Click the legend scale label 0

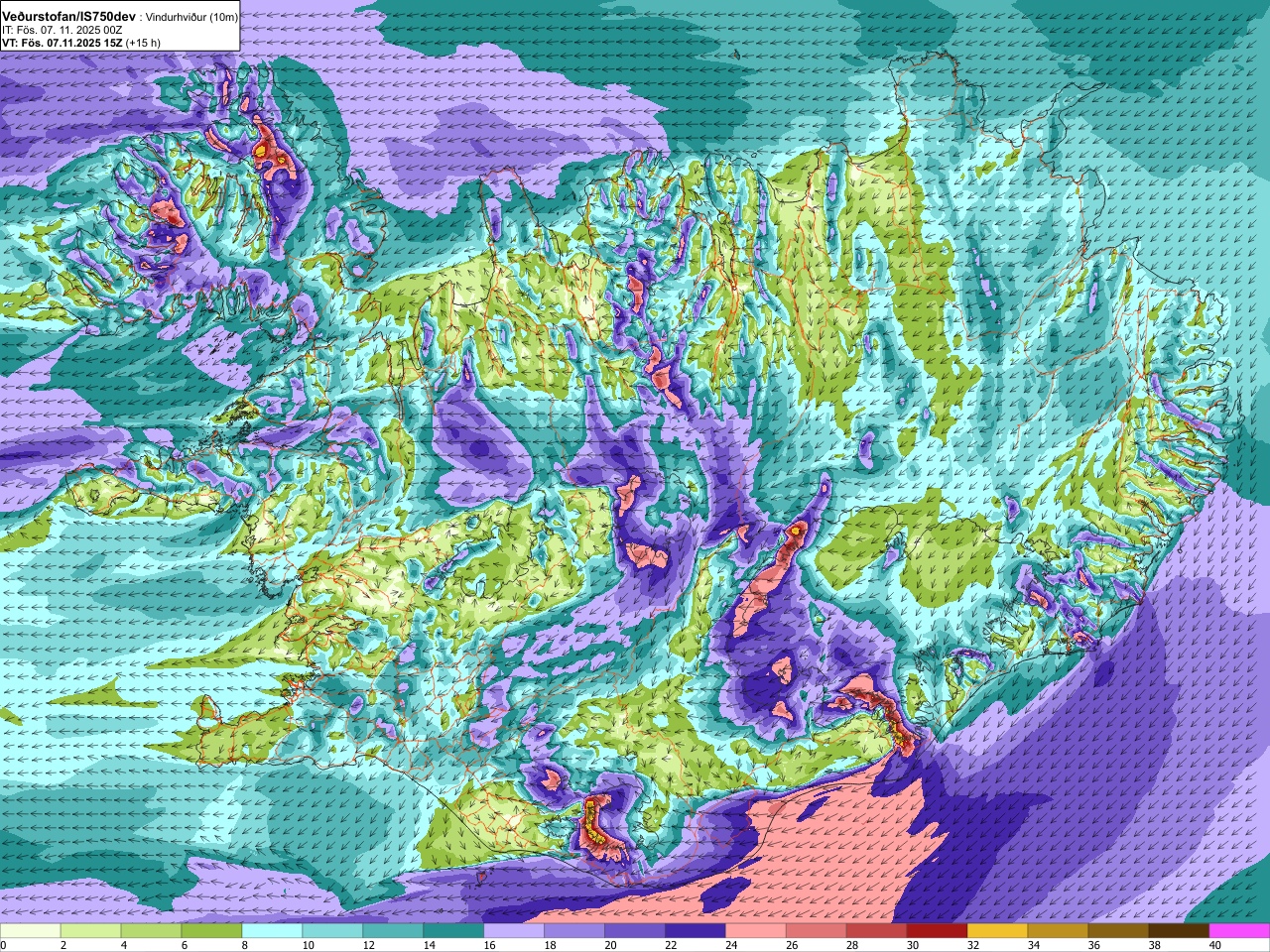pos(4,945)
